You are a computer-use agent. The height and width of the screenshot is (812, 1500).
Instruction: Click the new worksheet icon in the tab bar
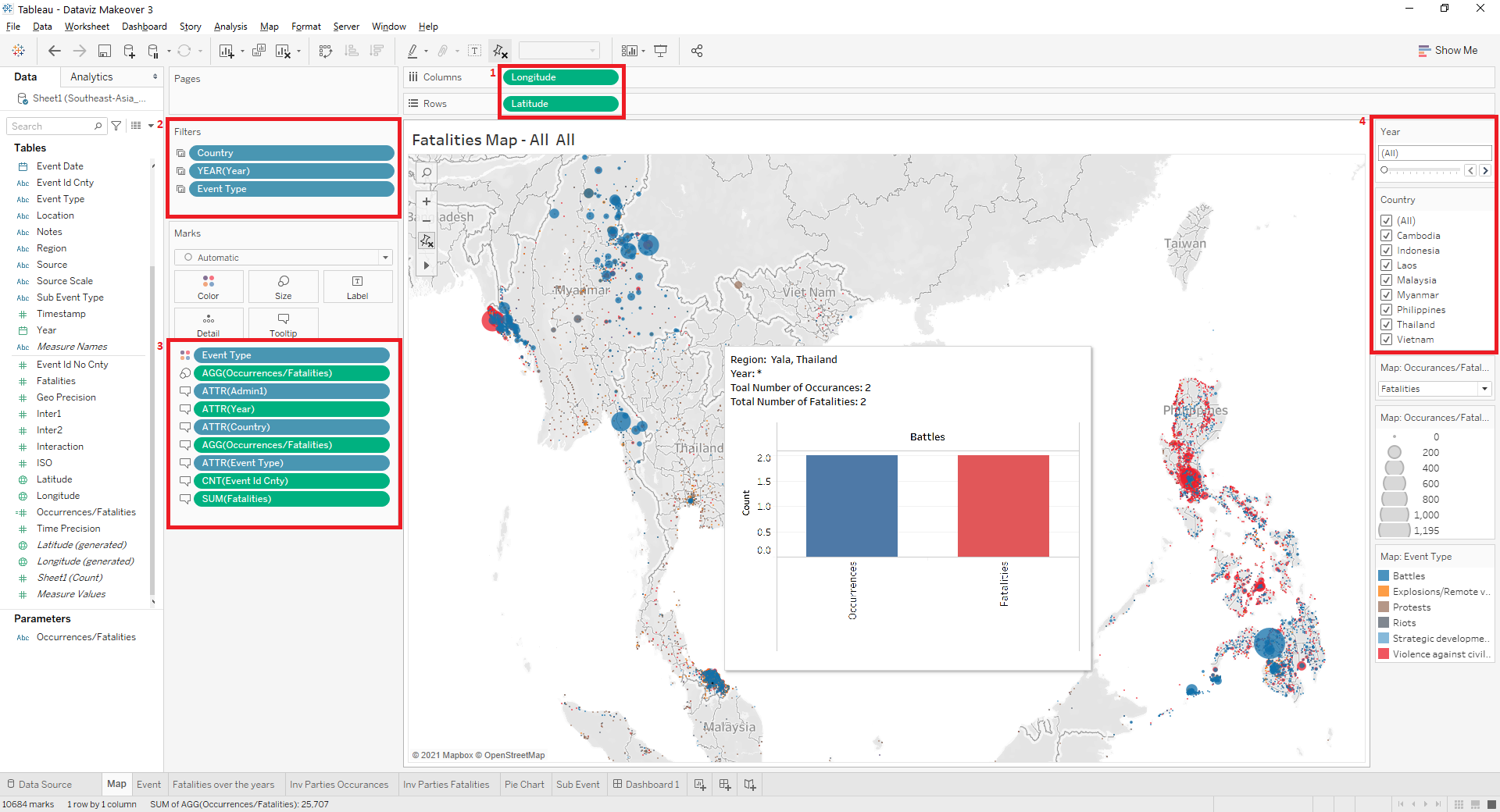coord(700,785)
